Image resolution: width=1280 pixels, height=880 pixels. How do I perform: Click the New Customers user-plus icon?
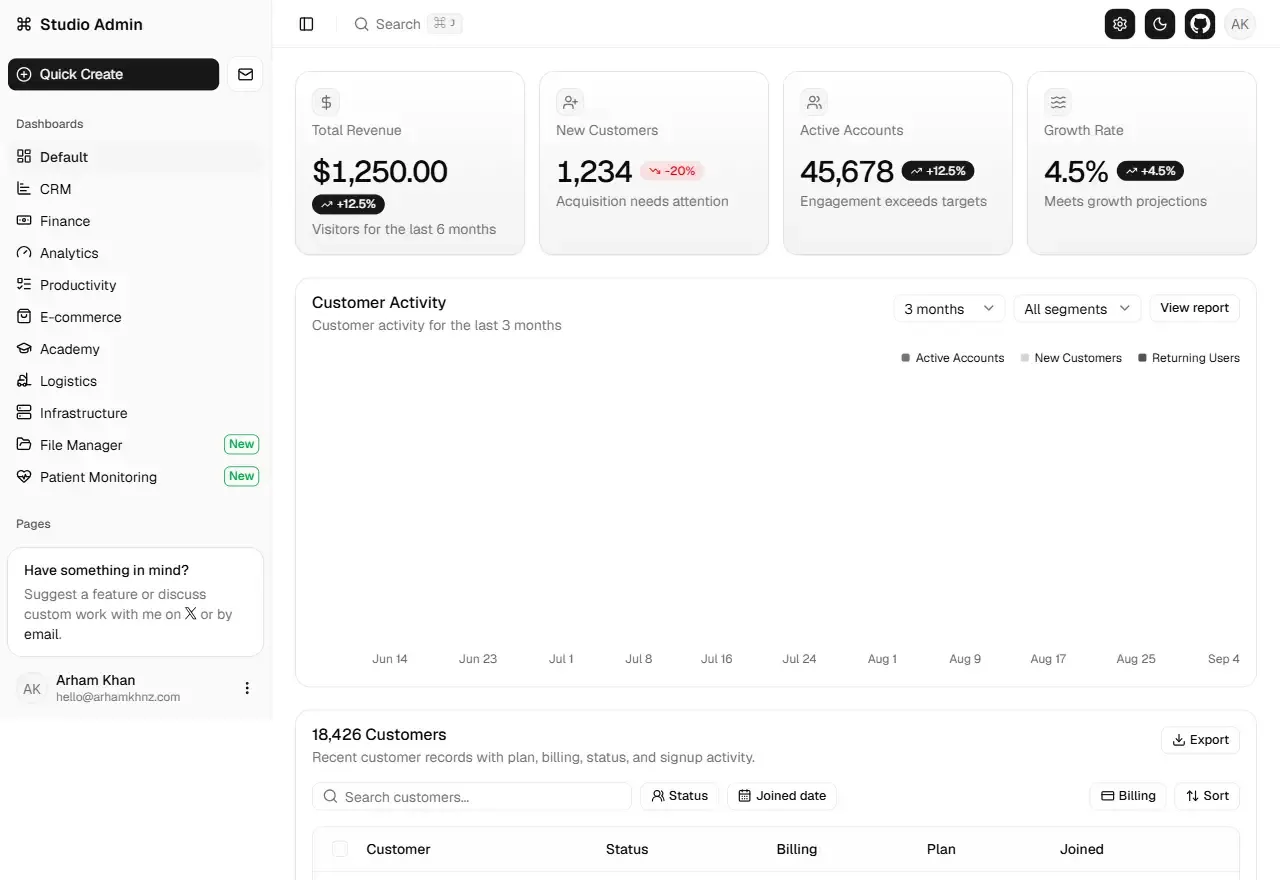(x=570, y=102)
